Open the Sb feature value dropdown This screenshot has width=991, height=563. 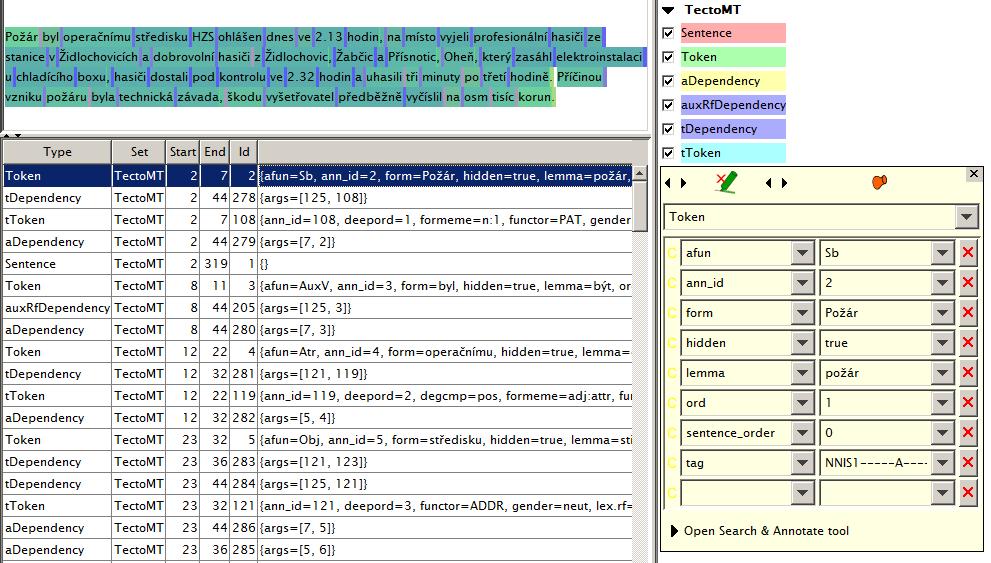click(942, 253)
